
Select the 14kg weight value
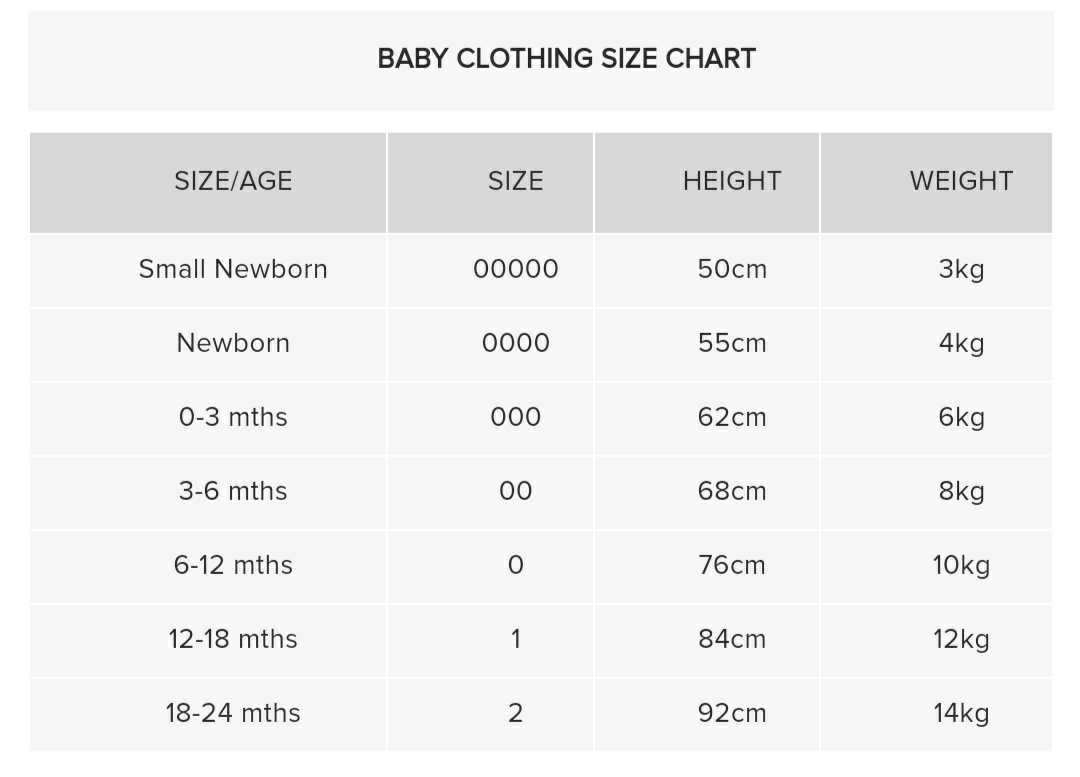pyautogui.click(x=961, y=713)
